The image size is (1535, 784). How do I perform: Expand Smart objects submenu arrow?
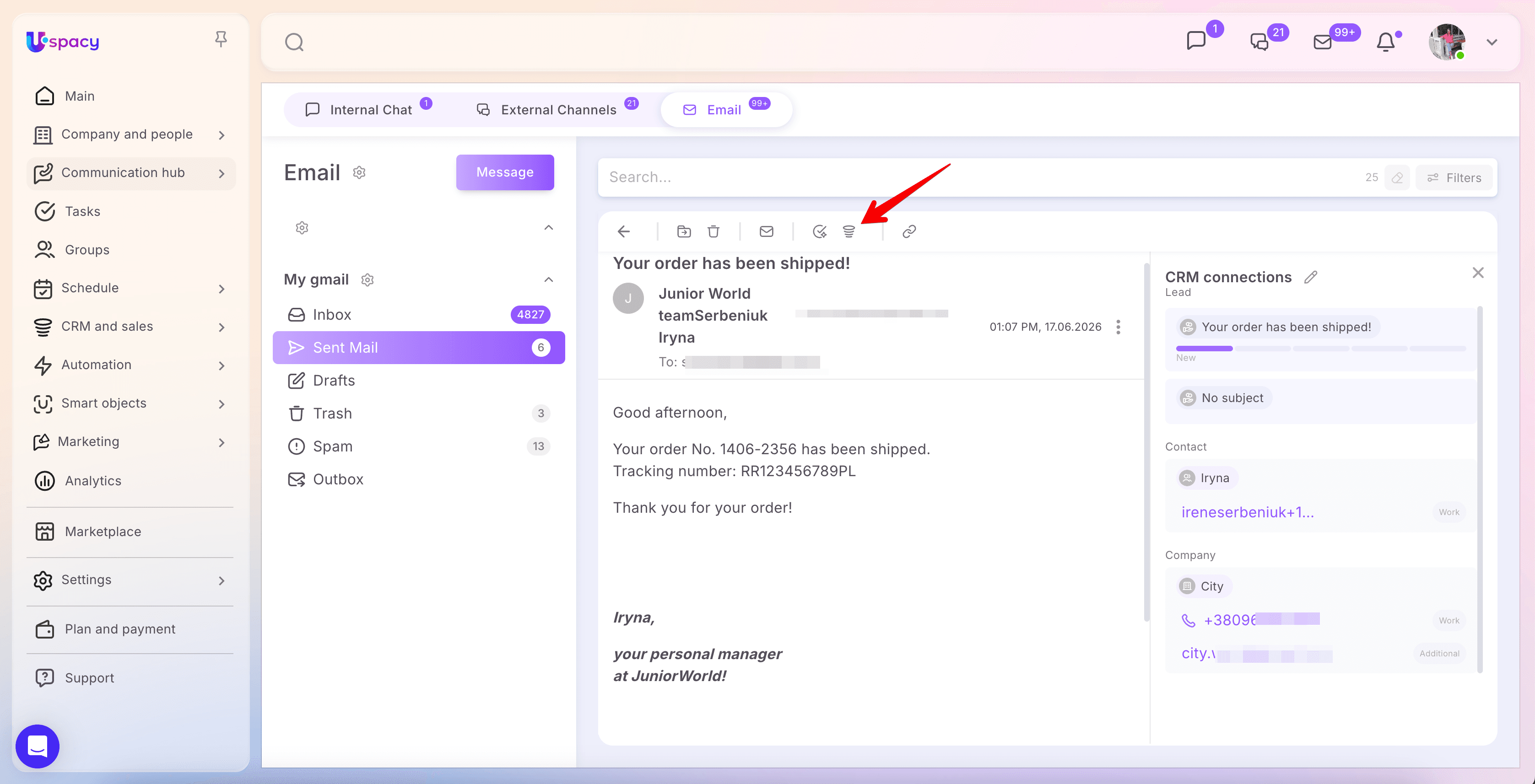tap(222, 404)
